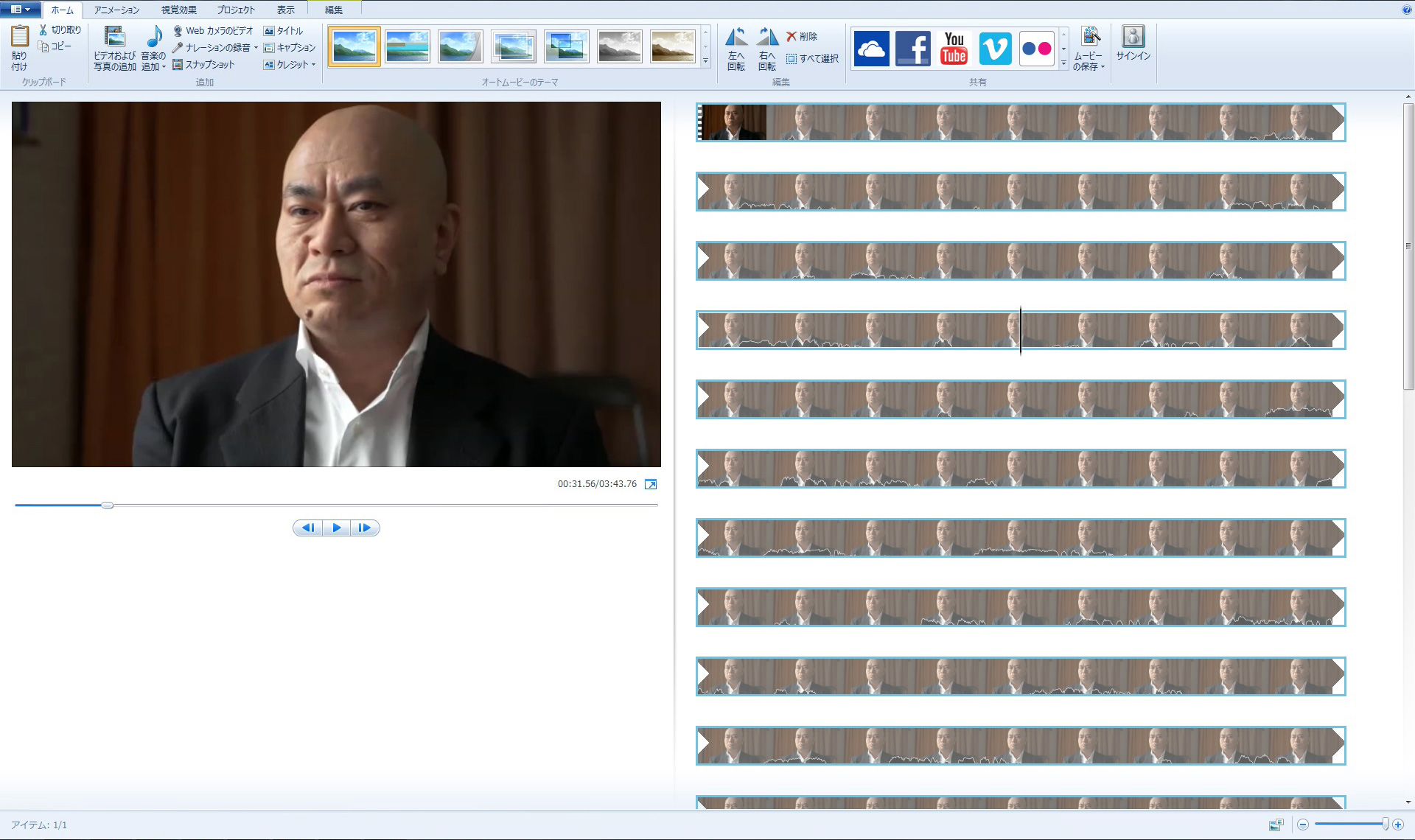
Task: Share the movie to YouTube
Action: (954, 49)
